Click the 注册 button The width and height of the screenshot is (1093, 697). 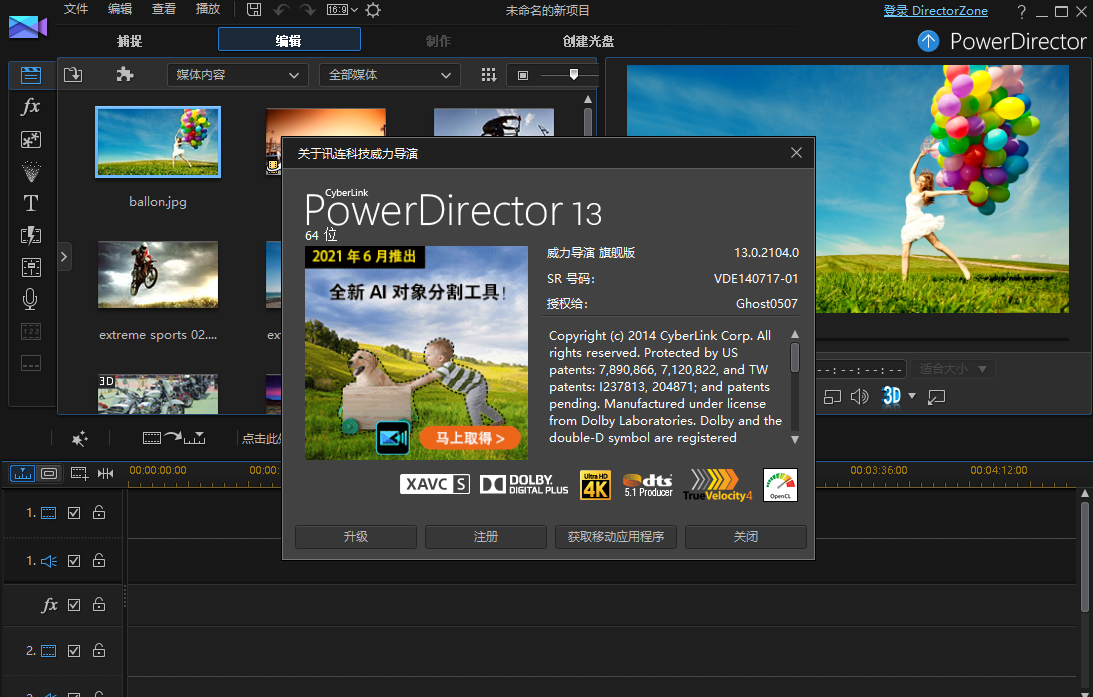click(x=486, y=537)
